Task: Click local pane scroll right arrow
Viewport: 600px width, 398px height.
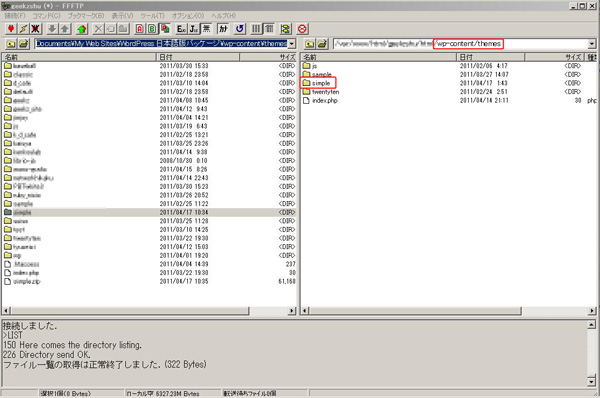Action: 292,310
